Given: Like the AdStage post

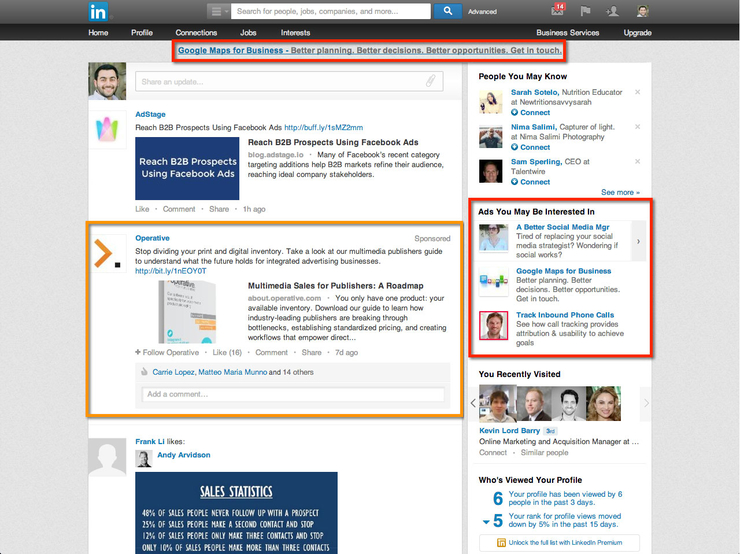Looking at the screenshot, I should coord(142,209).
